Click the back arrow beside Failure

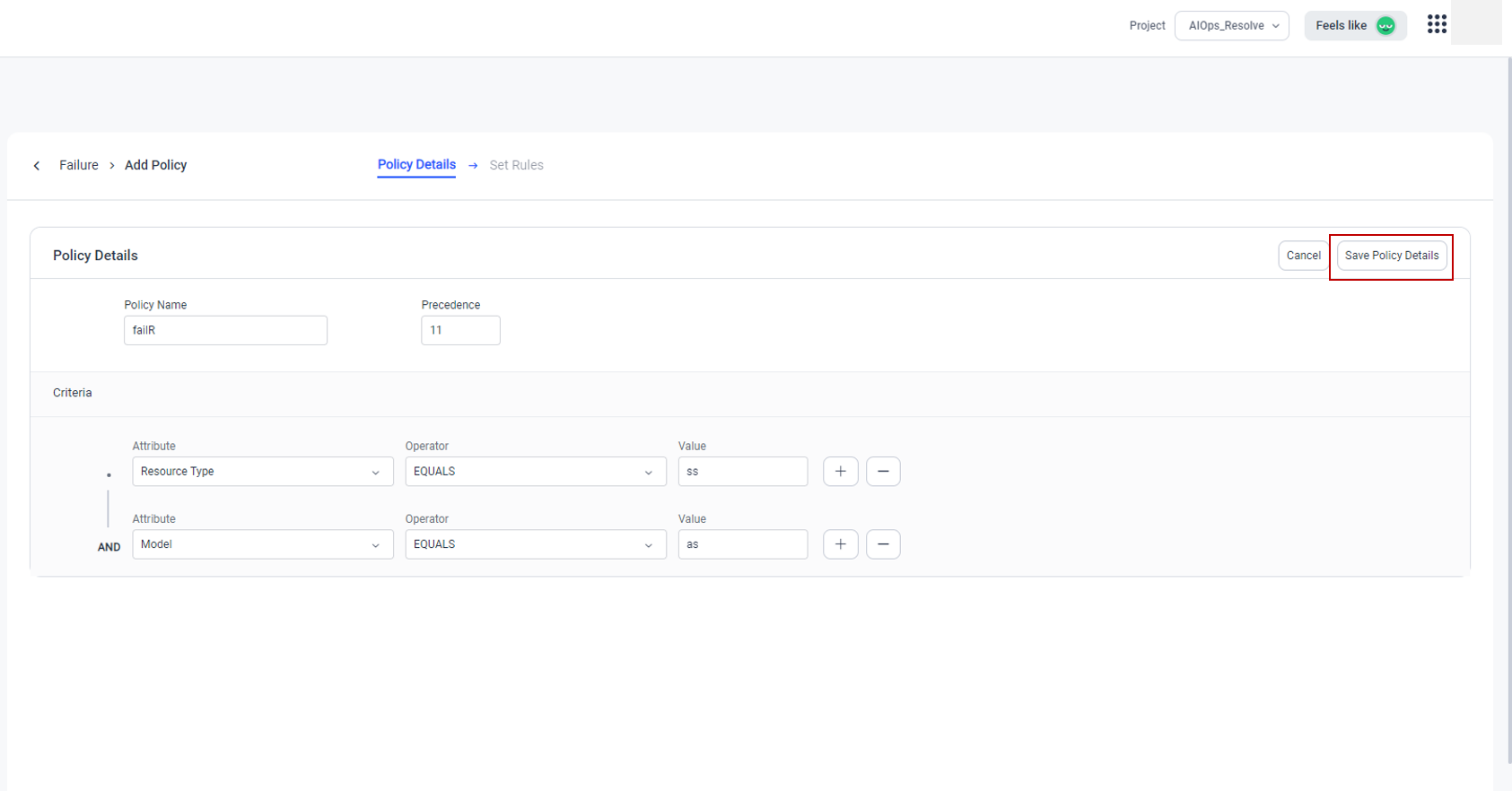tap(37, 166)
